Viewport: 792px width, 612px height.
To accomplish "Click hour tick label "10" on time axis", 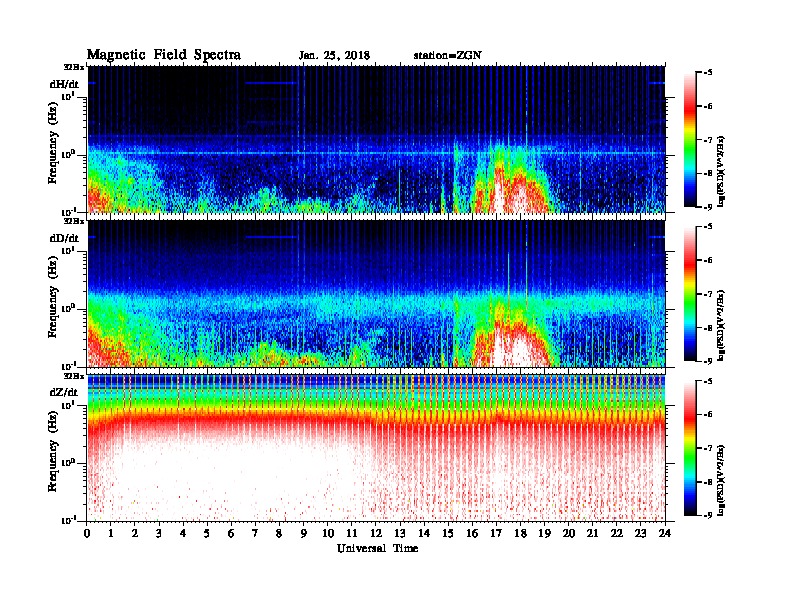I will coord(328,533).
